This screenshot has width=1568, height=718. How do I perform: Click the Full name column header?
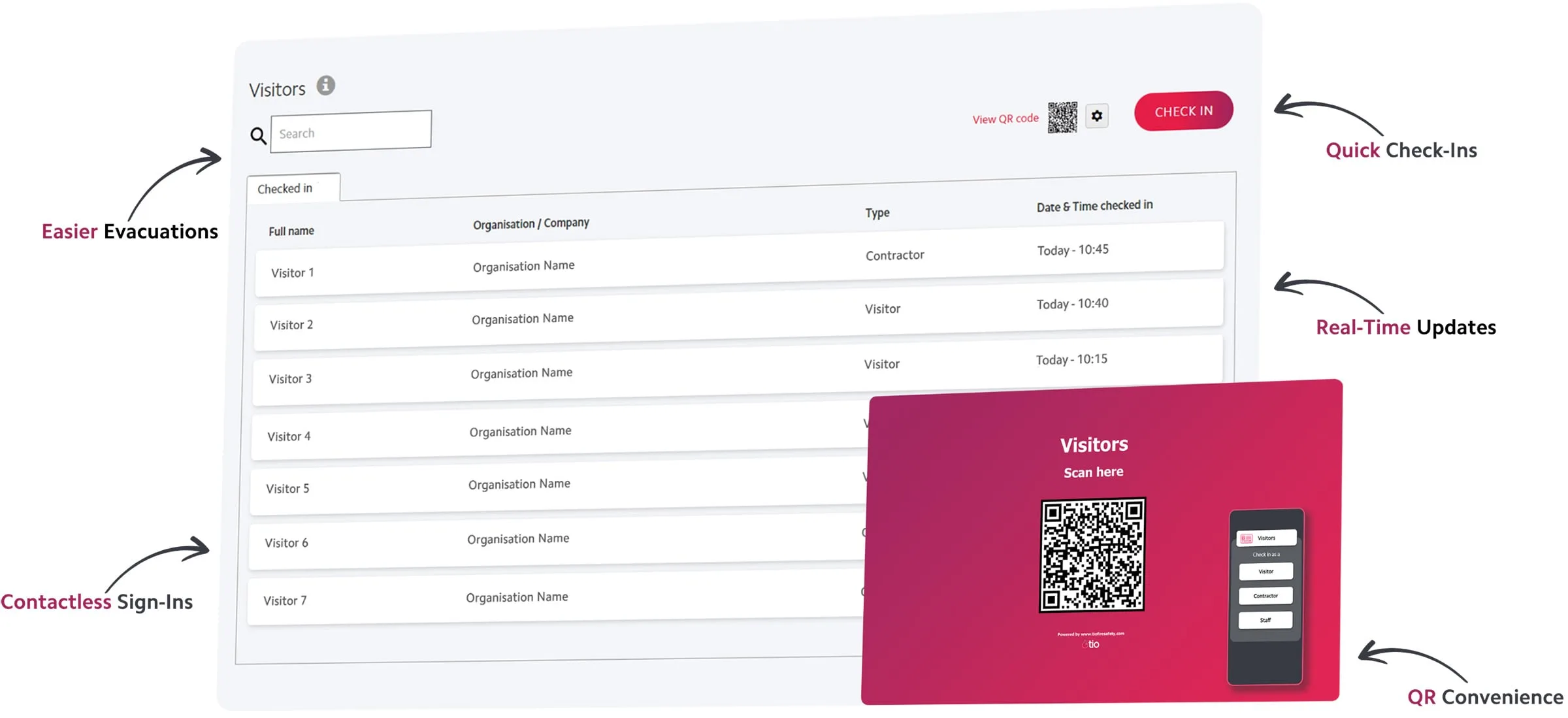coord(291,231)
